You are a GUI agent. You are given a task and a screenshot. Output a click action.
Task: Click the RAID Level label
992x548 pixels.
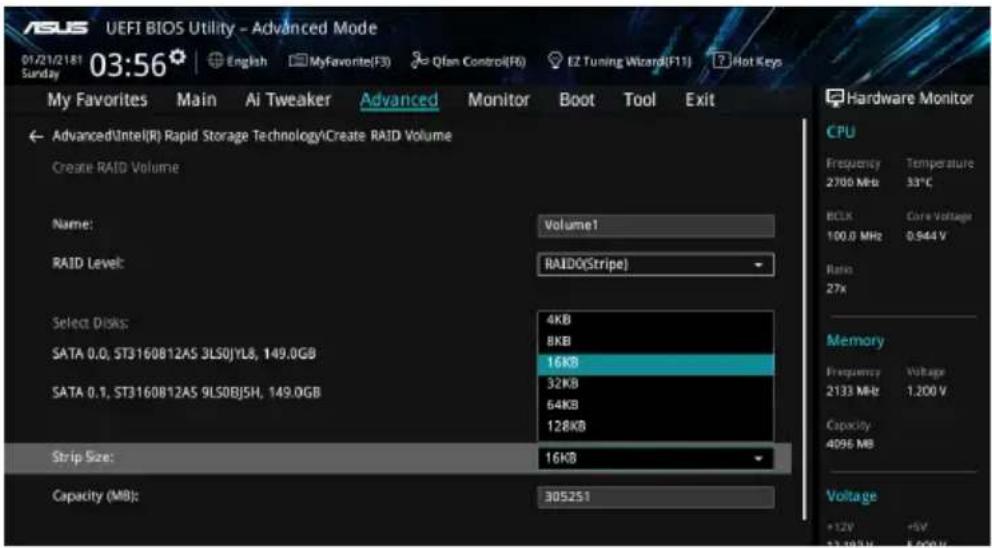tap(88, 264)
